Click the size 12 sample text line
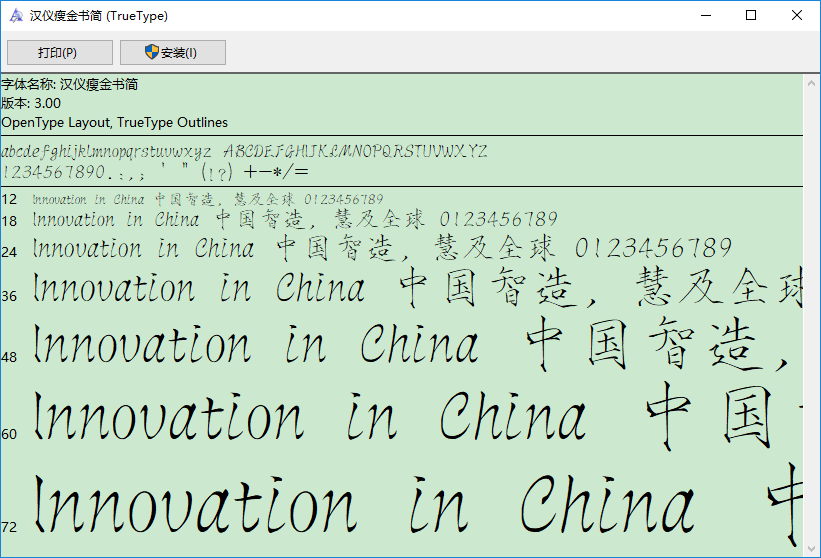 [208, 199]
